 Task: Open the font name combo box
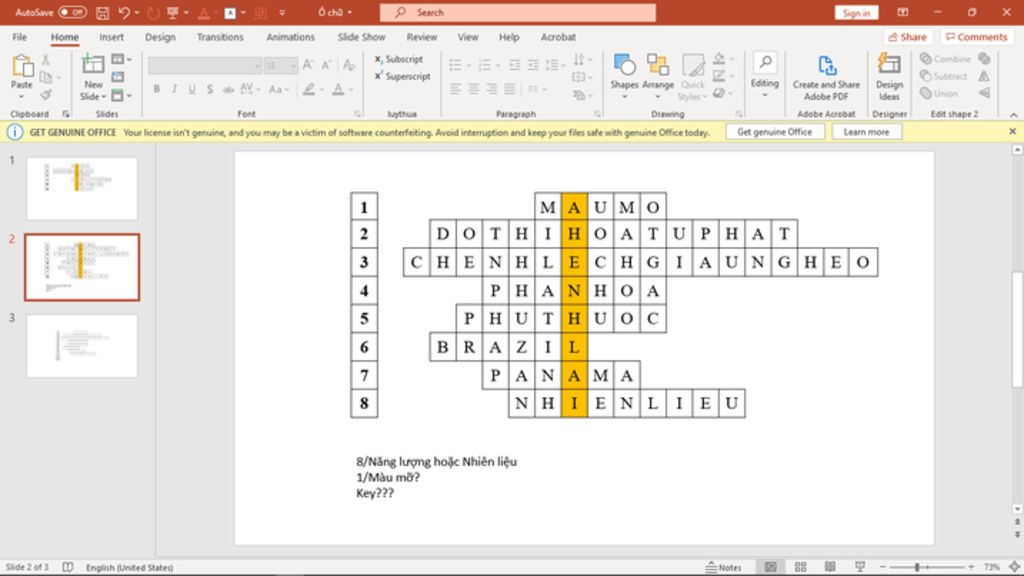205,65
